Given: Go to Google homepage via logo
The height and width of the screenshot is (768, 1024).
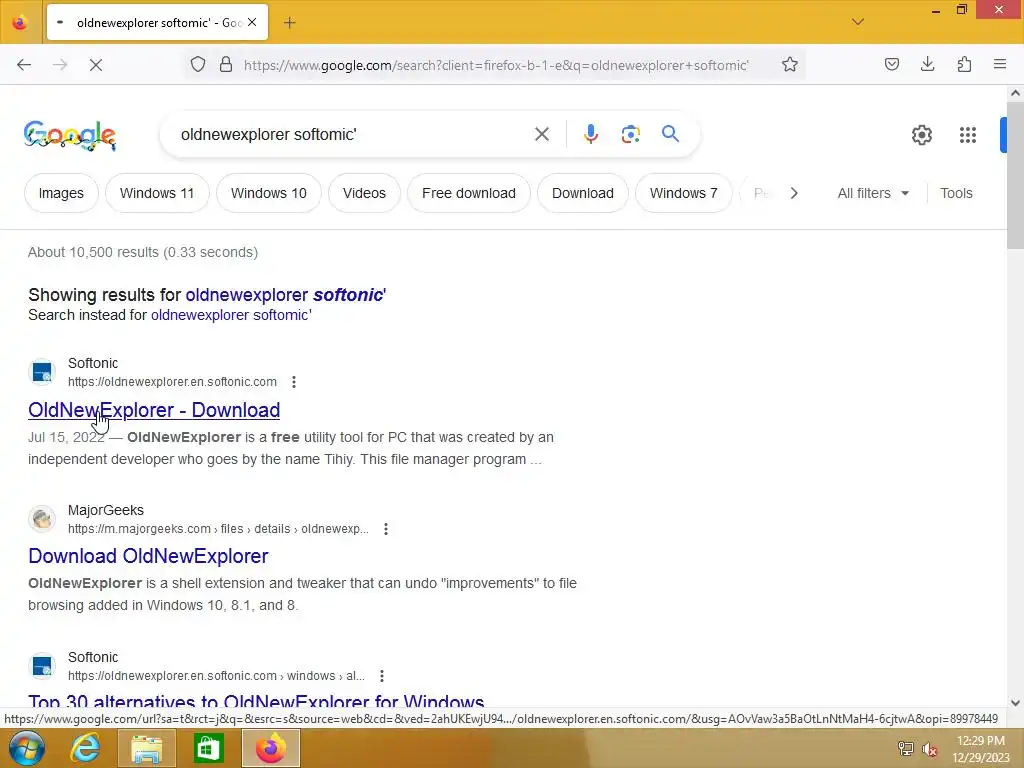Looking at the screenshot, I should (70, 135).
